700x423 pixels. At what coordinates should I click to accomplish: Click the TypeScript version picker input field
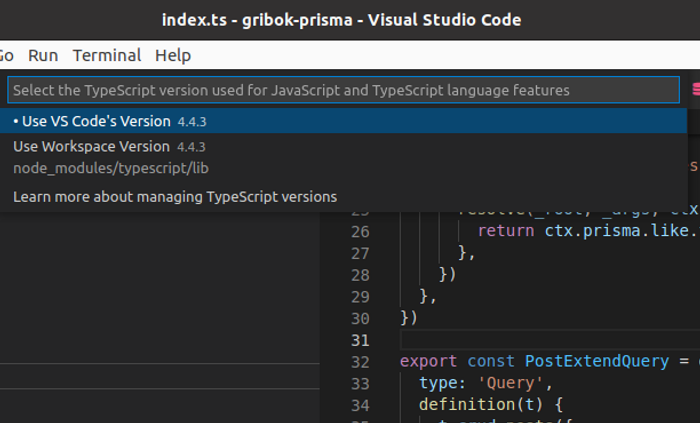[343, 90]
